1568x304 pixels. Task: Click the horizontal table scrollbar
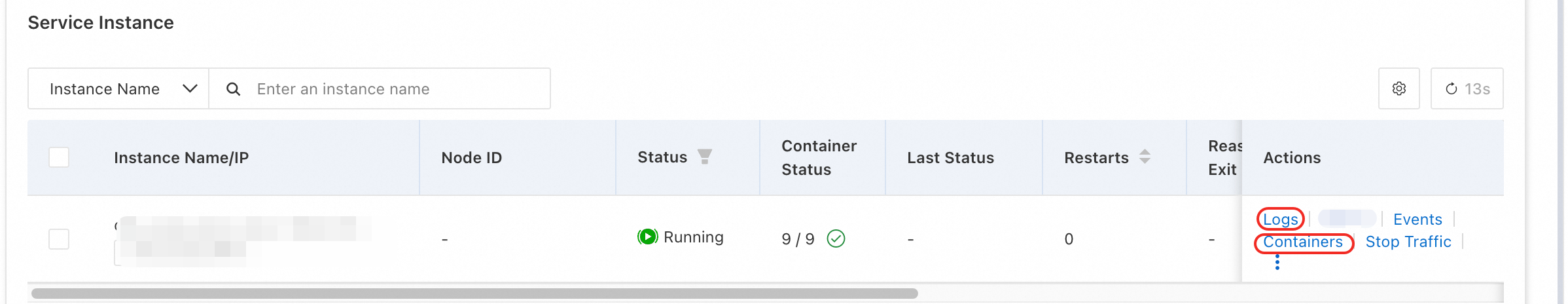pos(474,294)
